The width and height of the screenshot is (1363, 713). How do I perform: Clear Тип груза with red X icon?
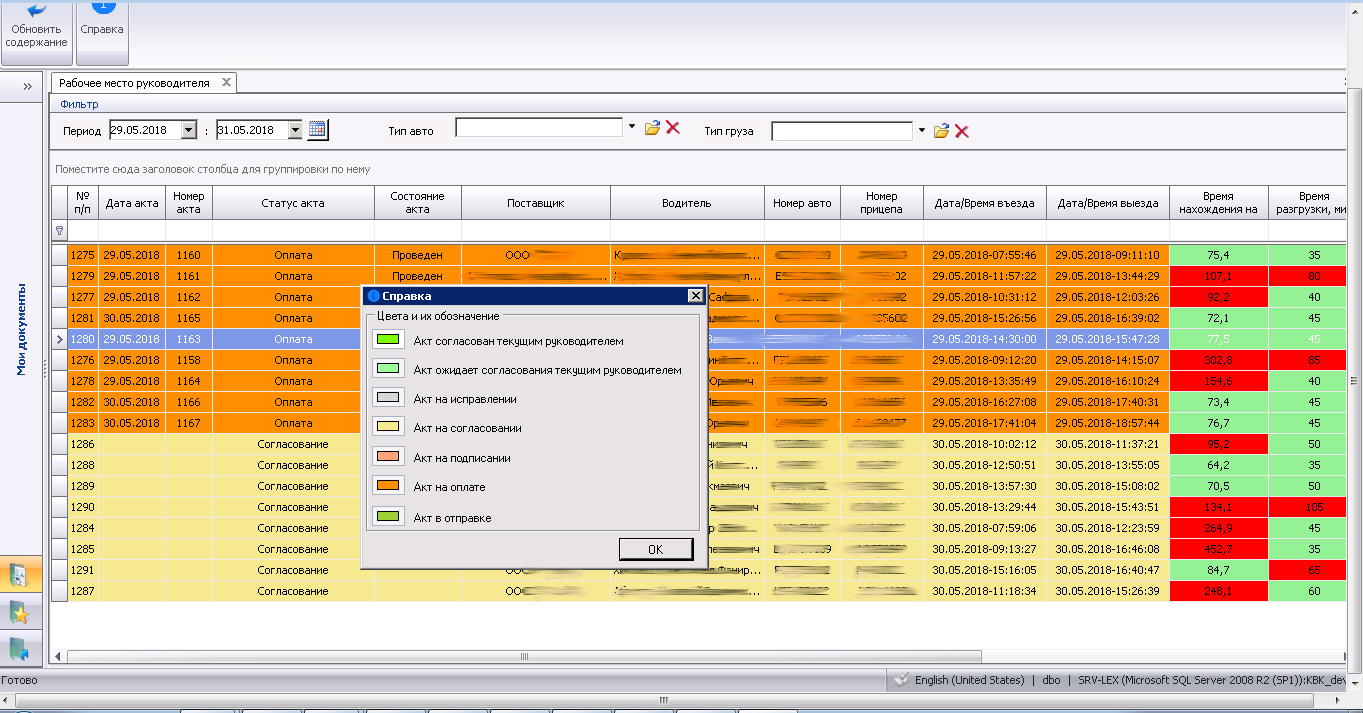[962, 131]
